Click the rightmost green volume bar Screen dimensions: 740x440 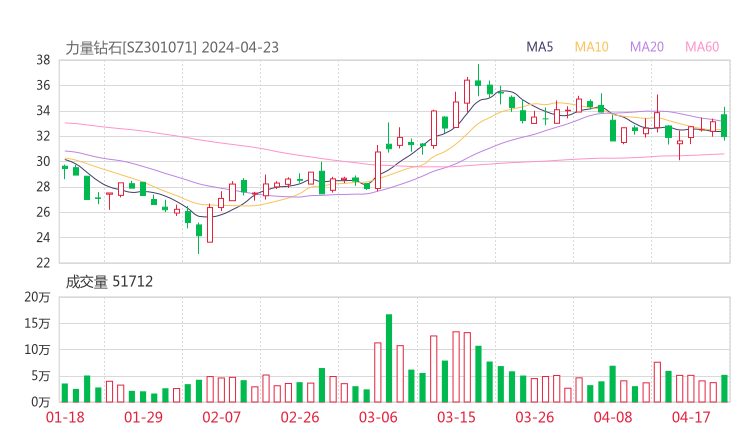click(x=724, y=389)
